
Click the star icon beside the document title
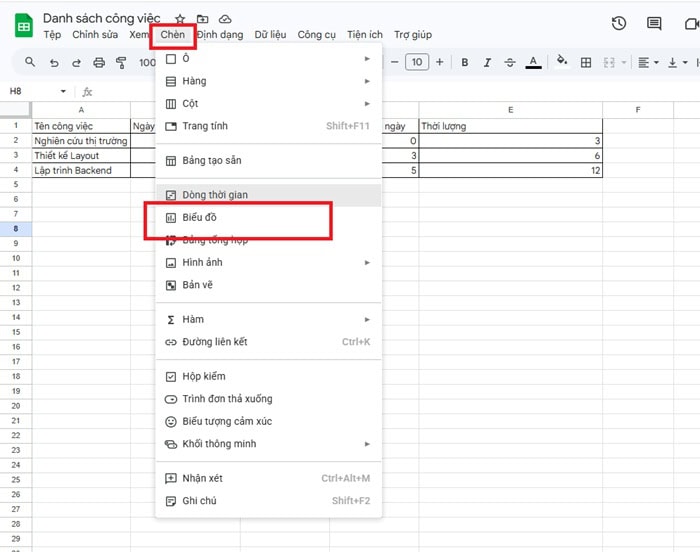tap(180, 19)
